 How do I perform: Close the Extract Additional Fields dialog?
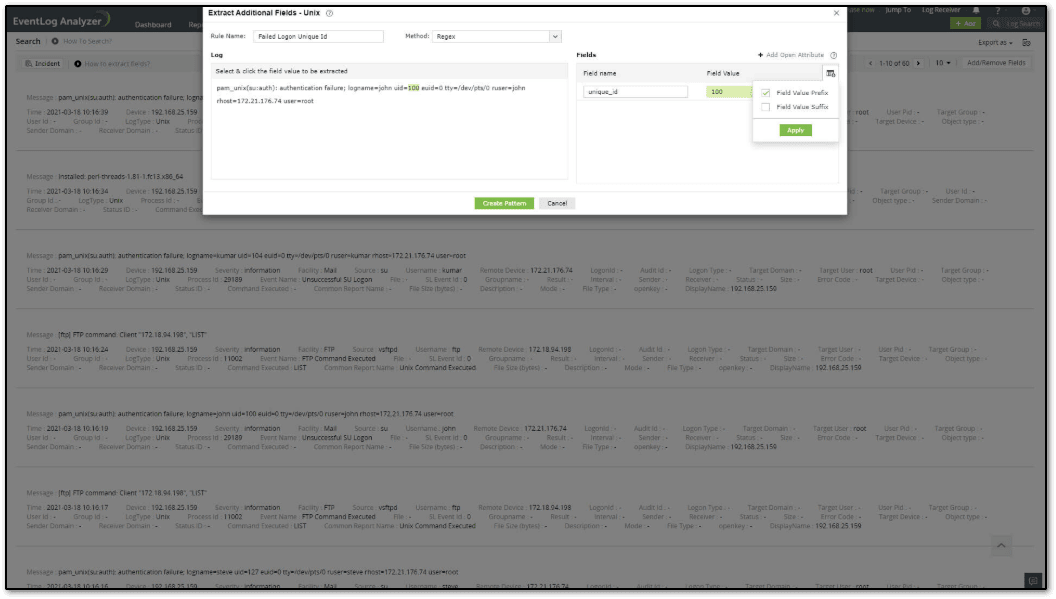(836, 13)
